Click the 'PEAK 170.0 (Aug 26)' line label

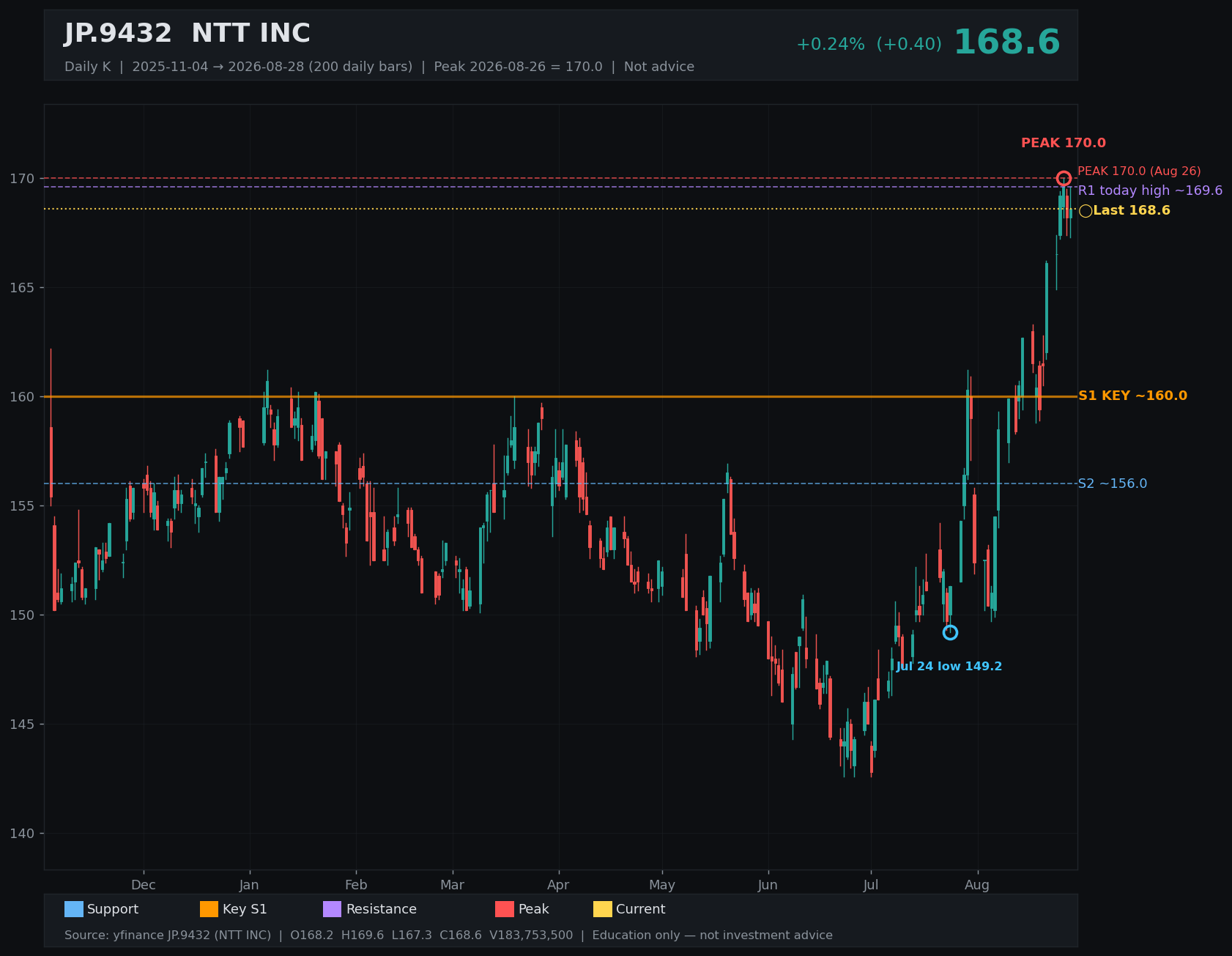1139,171
